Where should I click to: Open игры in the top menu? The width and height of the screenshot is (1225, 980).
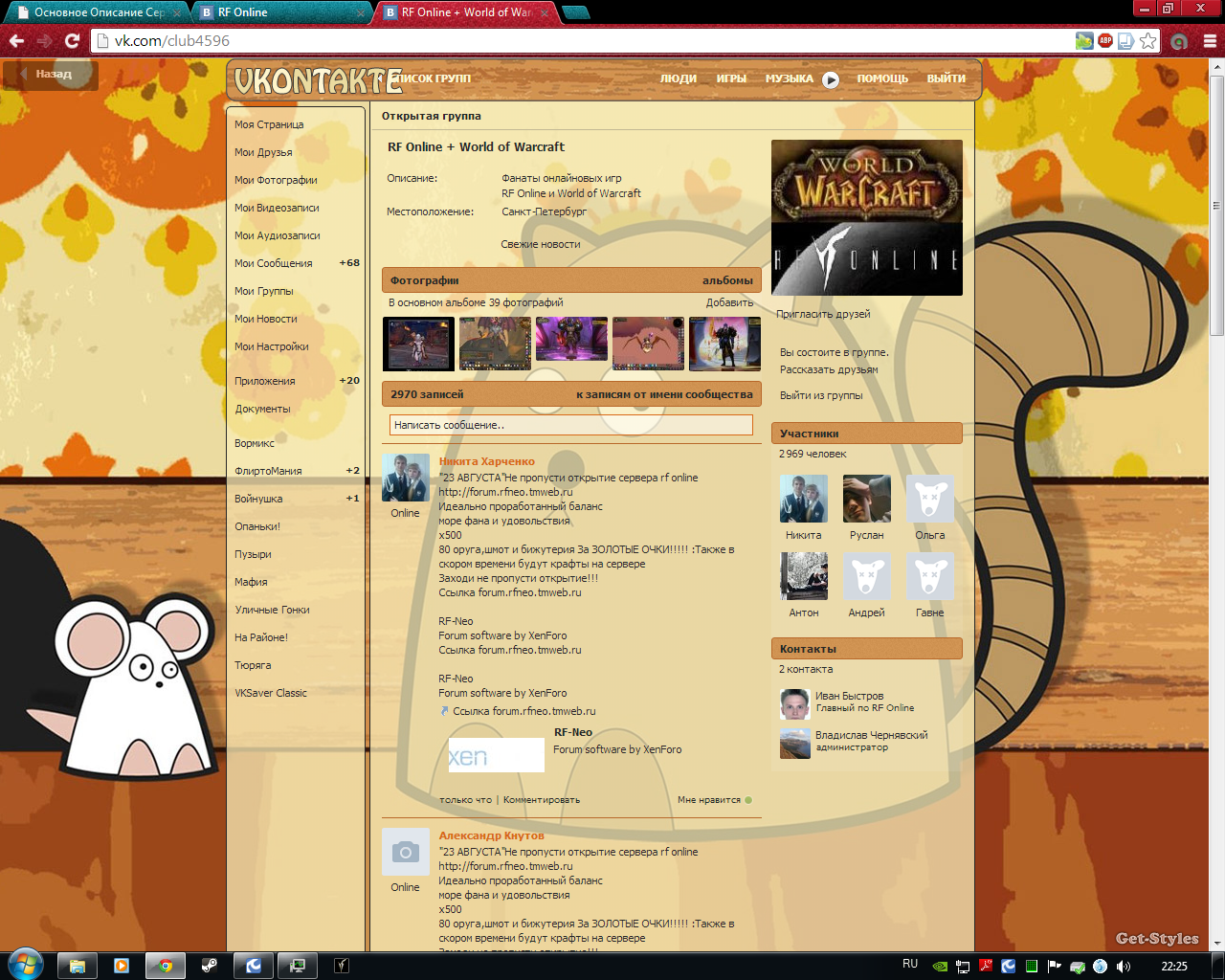(731, 78)
